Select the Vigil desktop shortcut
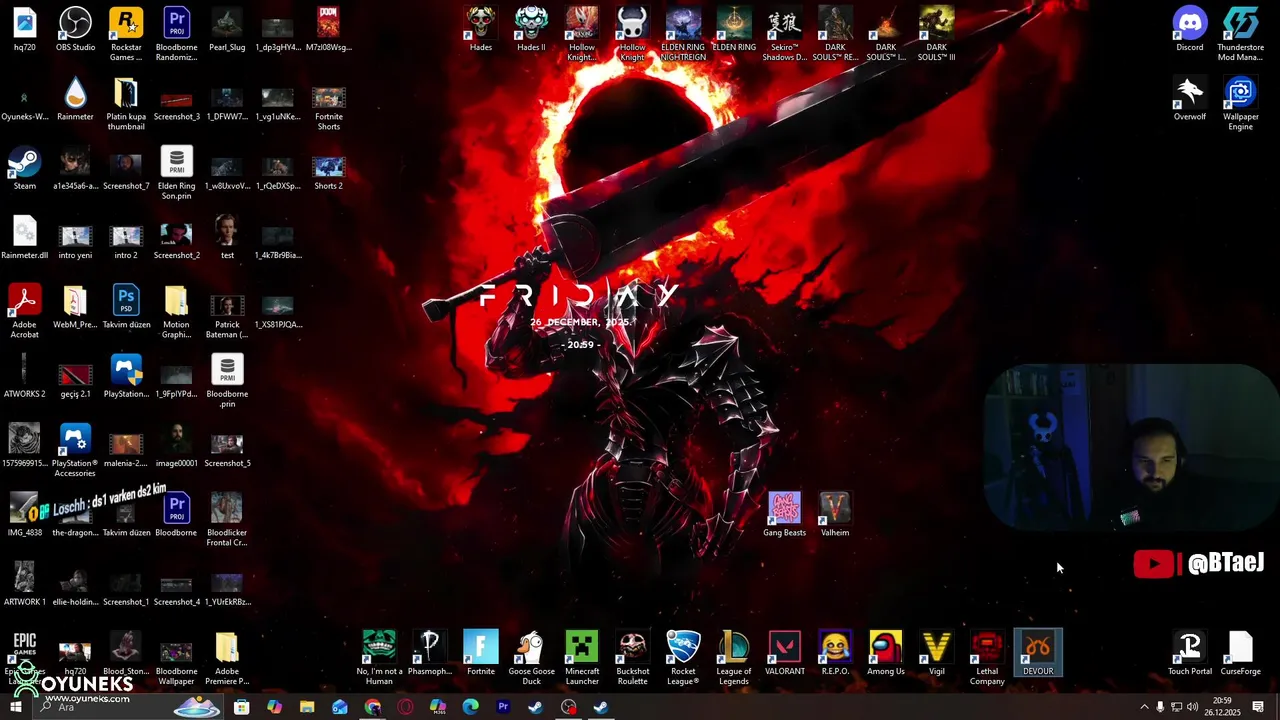 [x=936, y=653]
